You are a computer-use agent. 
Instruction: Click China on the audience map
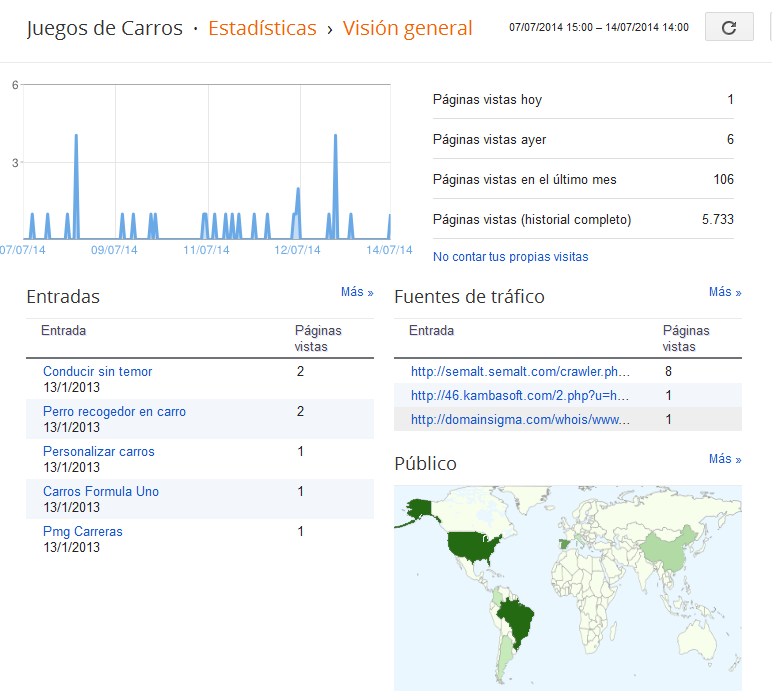click(x=672, y=550)
